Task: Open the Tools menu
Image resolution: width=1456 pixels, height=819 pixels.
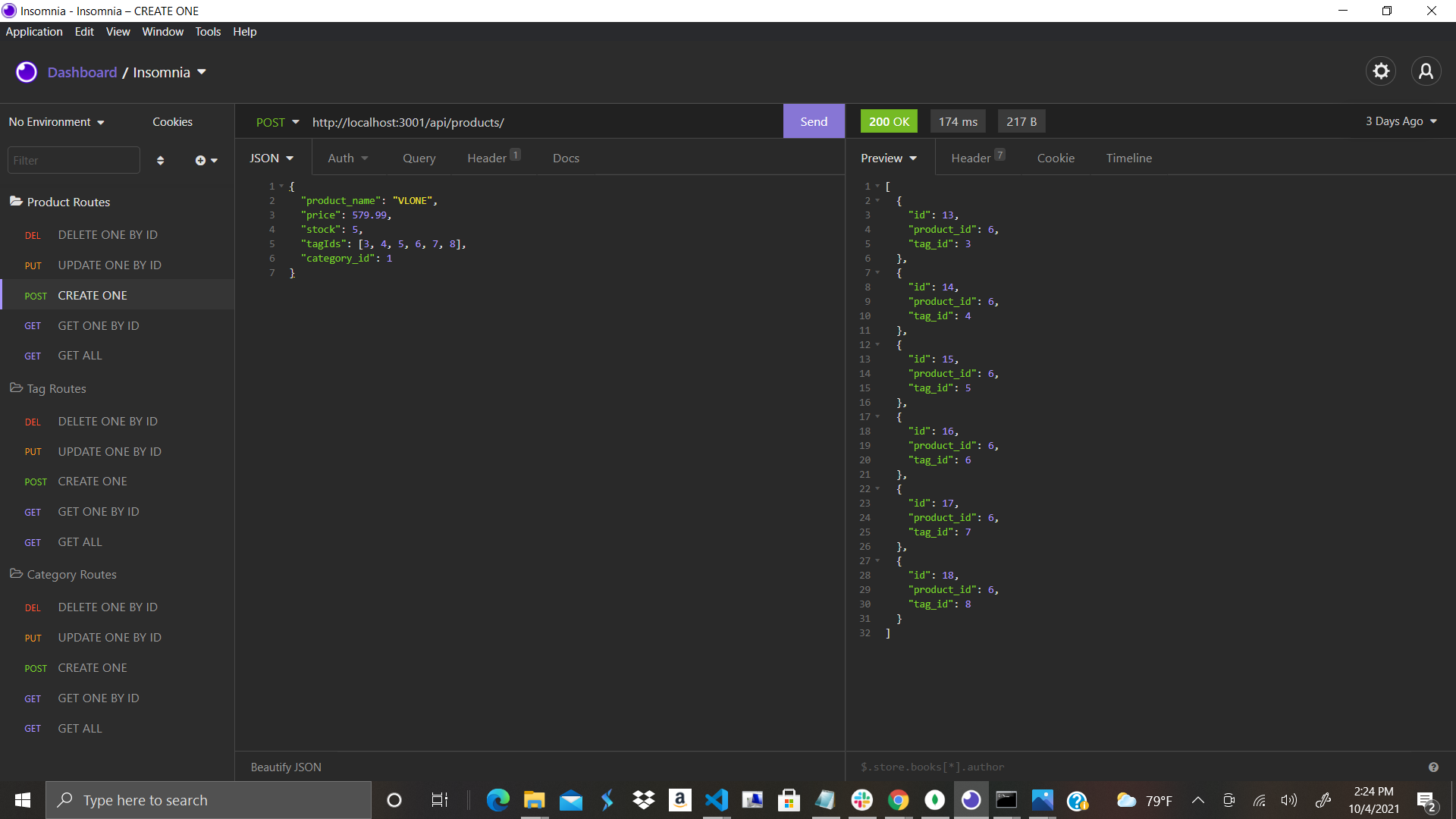Action: (x=208, y=32)
